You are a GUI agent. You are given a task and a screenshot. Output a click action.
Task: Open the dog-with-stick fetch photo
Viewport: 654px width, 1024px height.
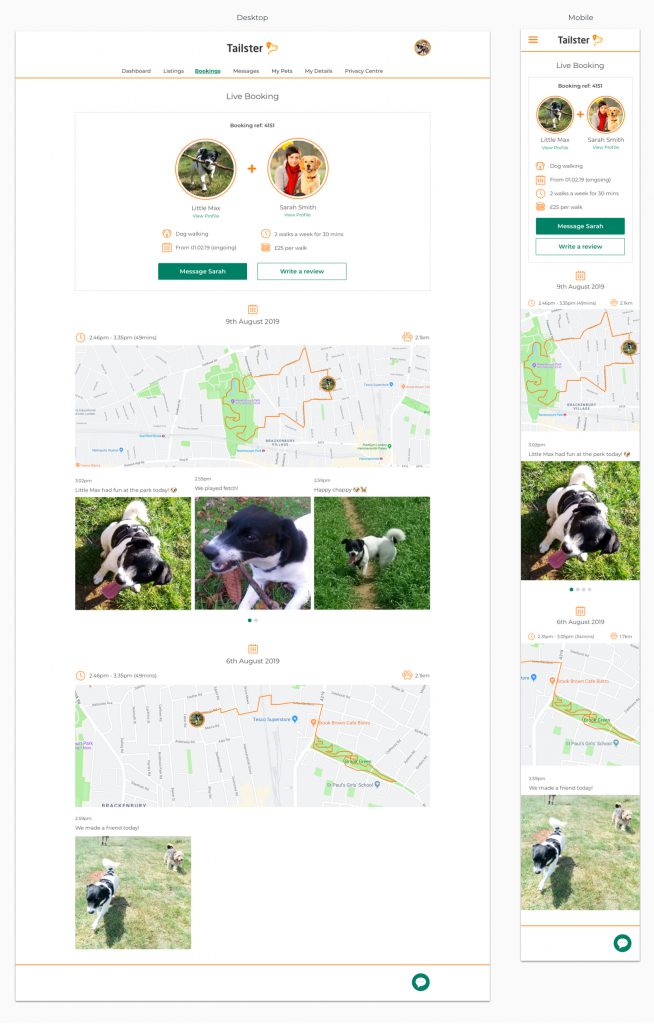[x=253, y=553]
